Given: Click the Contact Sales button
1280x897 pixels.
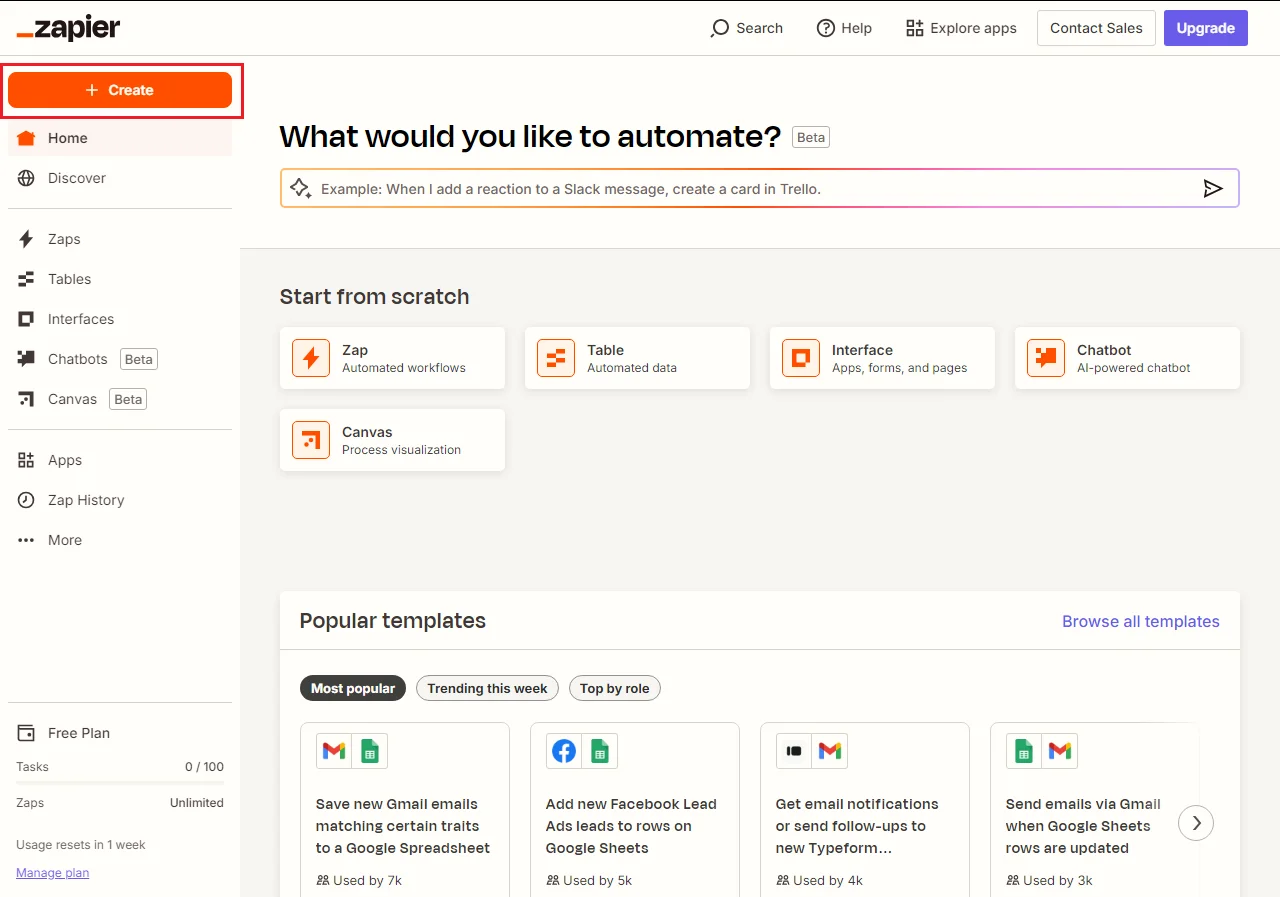Looking at the screenshot, I should pyautogui.click(x=1096, y=28).
